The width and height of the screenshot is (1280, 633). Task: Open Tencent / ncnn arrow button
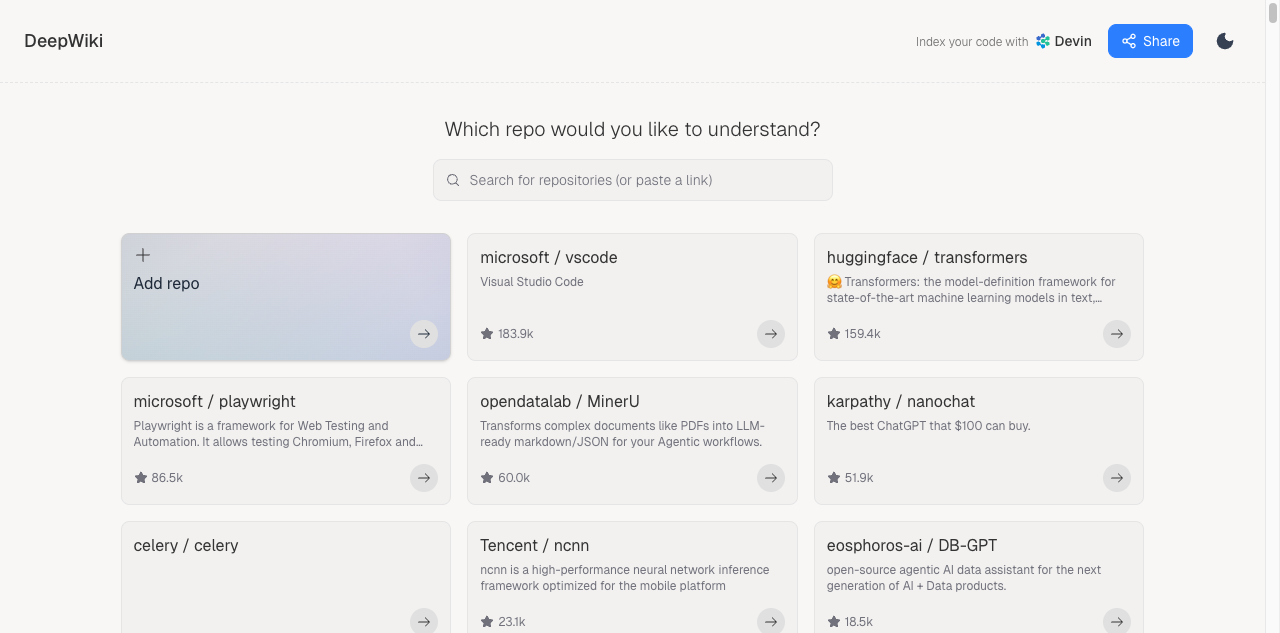[x=770, y=621]
